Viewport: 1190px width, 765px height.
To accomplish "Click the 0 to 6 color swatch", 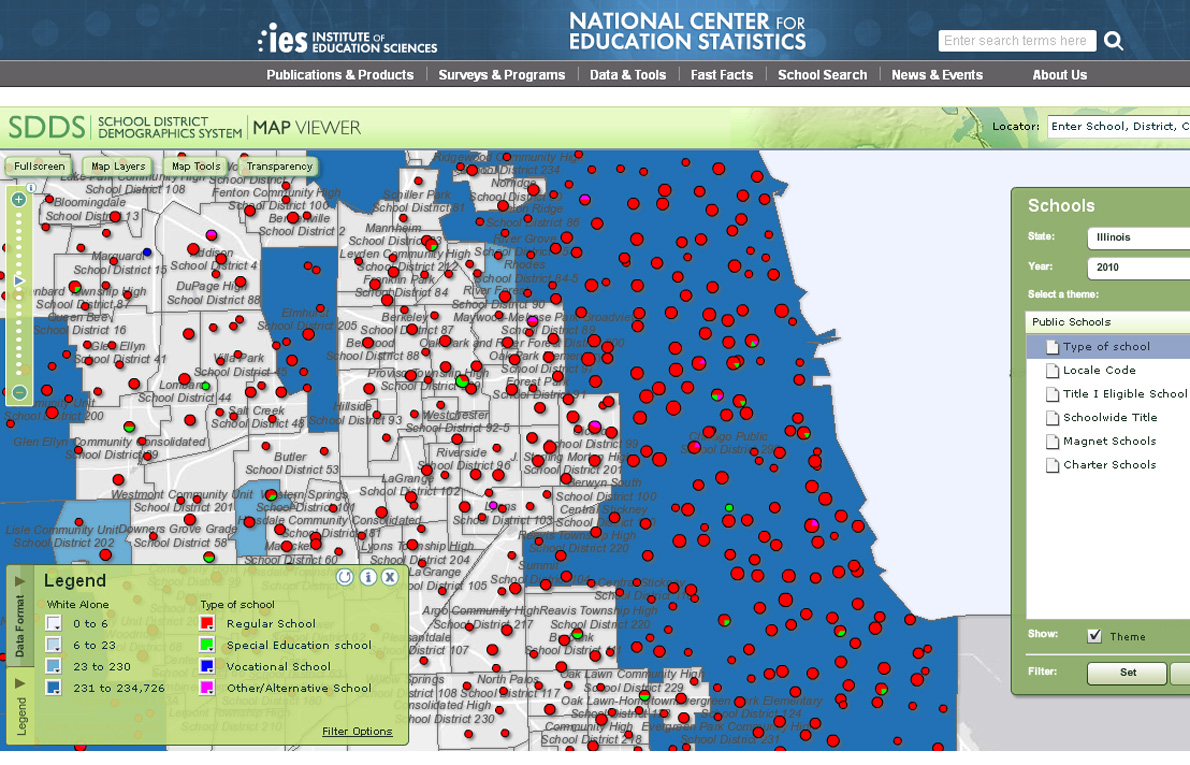I will pos(53,623).
